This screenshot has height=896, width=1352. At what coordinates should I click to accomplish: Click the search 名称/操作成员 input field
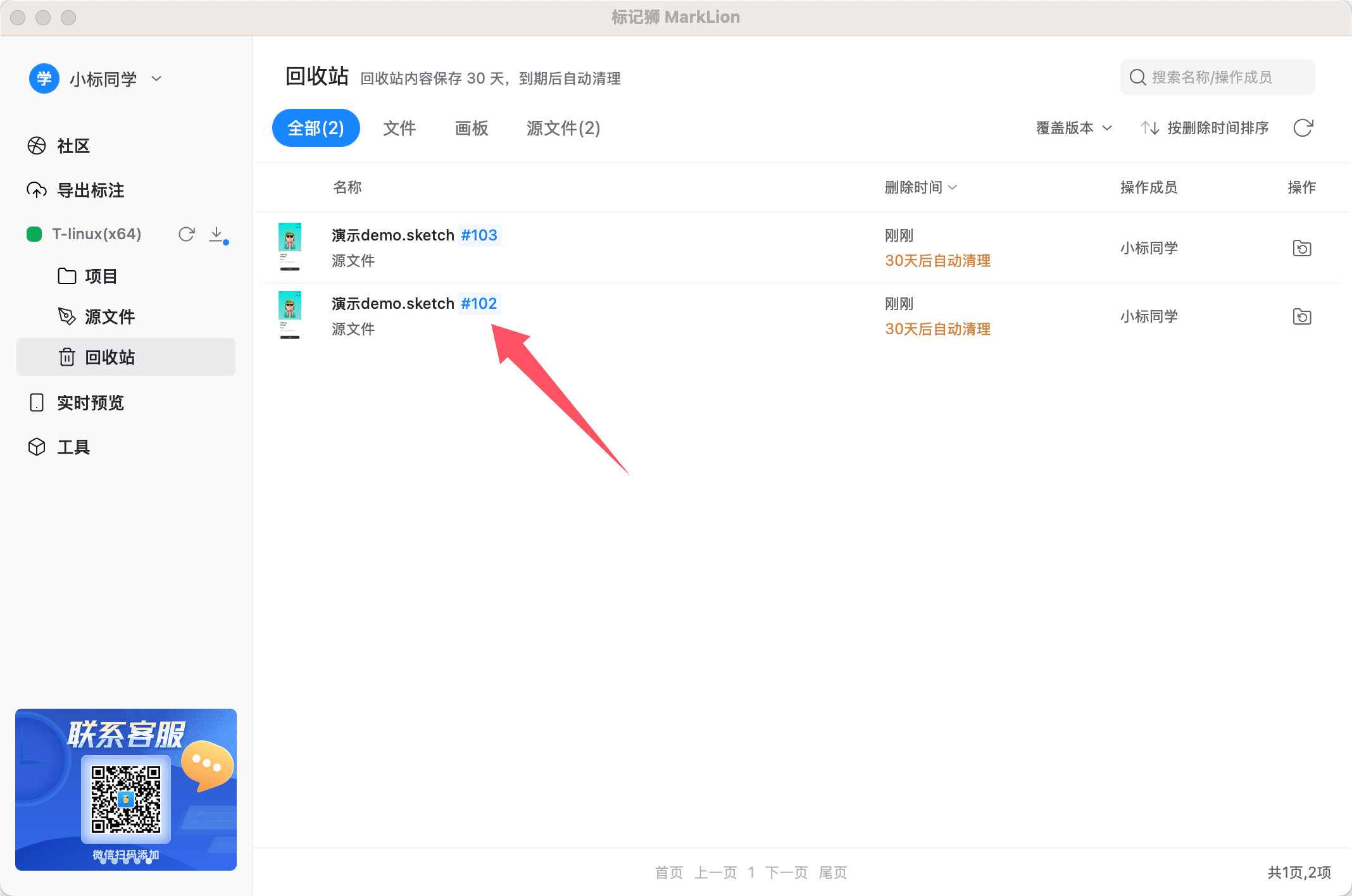(x=1217, y=77)
